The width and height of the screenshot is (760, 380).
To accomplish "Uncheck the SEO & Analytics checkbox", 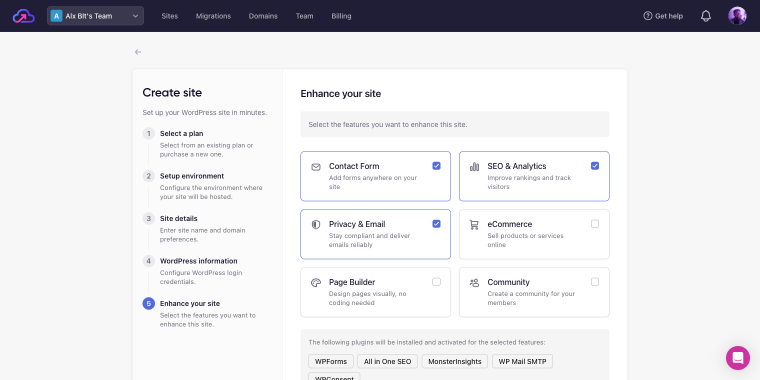I will tap(595, 166).
